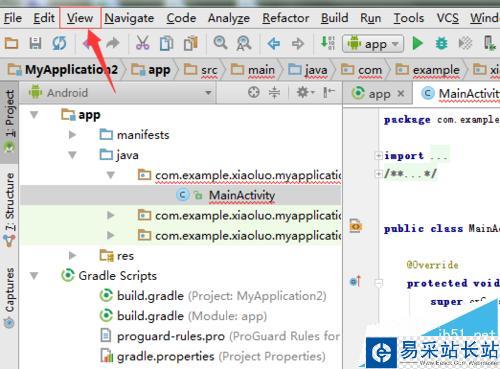Select the example breadcrumb

(428, 70)
